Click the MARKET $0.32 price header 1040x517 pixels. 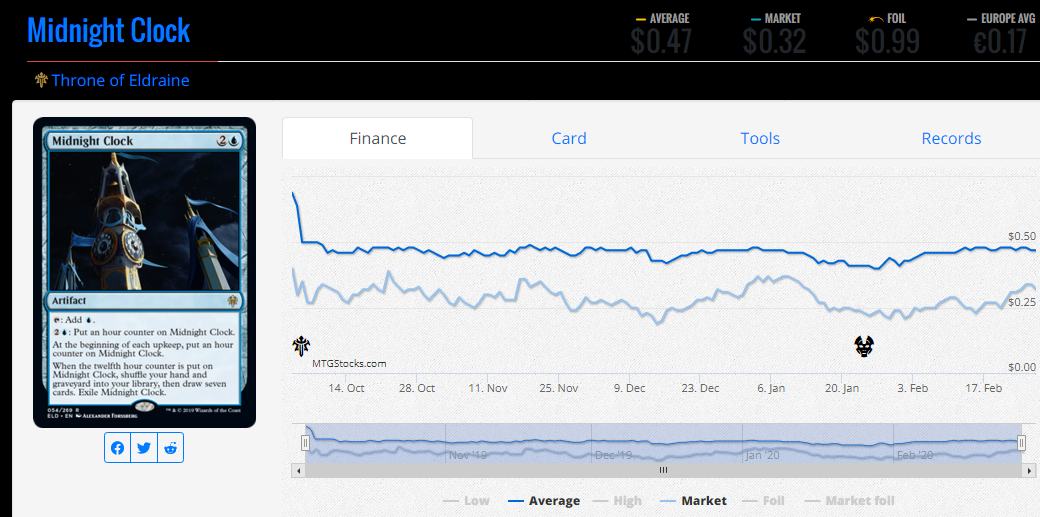click(775, 33)
